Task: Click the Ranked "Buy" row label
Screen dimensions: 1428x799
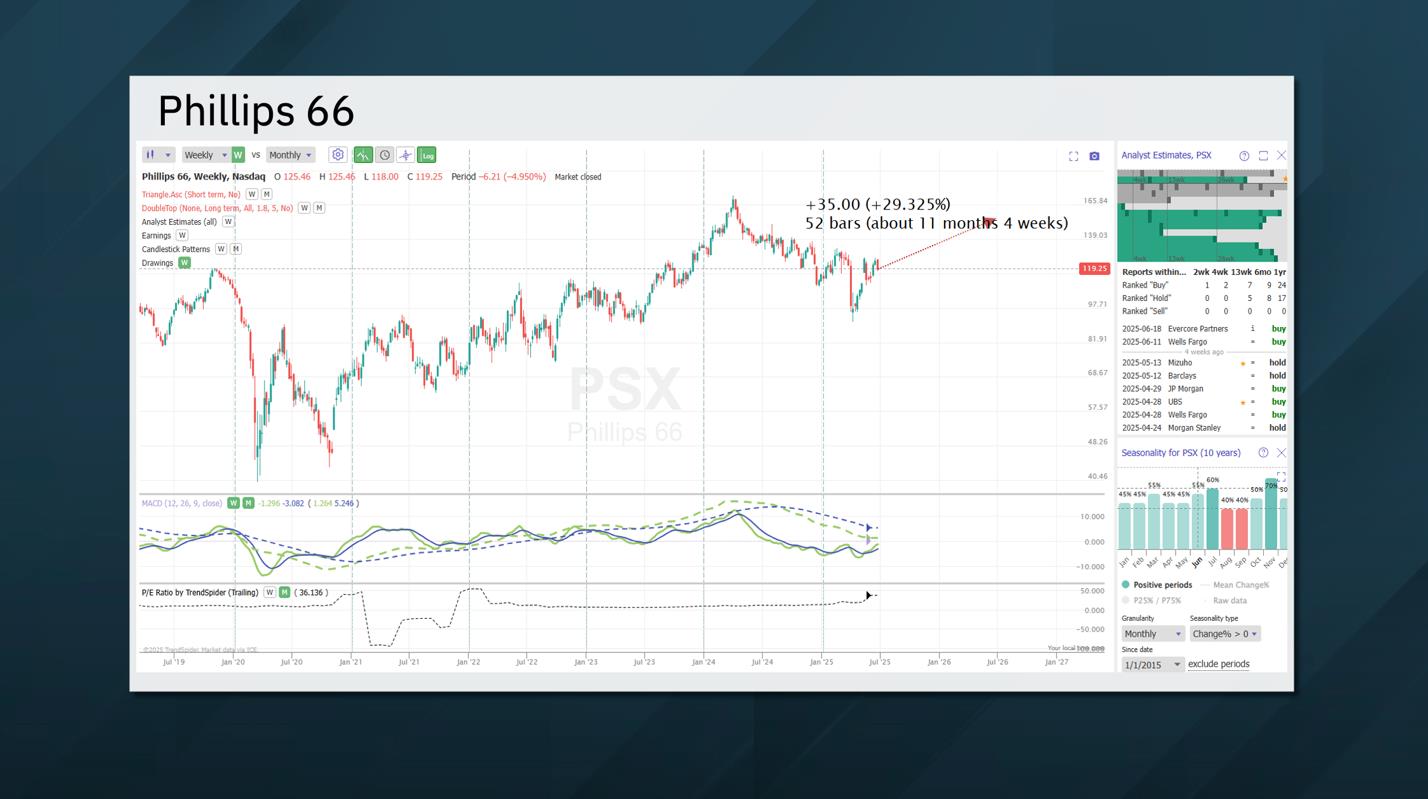Action: click(x=1145, y=285)
